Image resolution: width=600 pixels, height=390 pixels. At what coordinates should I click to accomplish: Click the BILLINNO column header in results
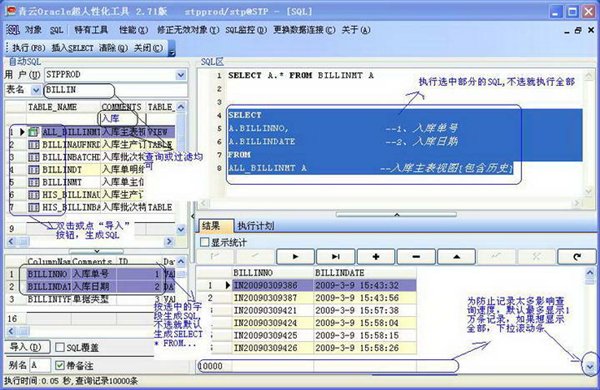(273, 273)
